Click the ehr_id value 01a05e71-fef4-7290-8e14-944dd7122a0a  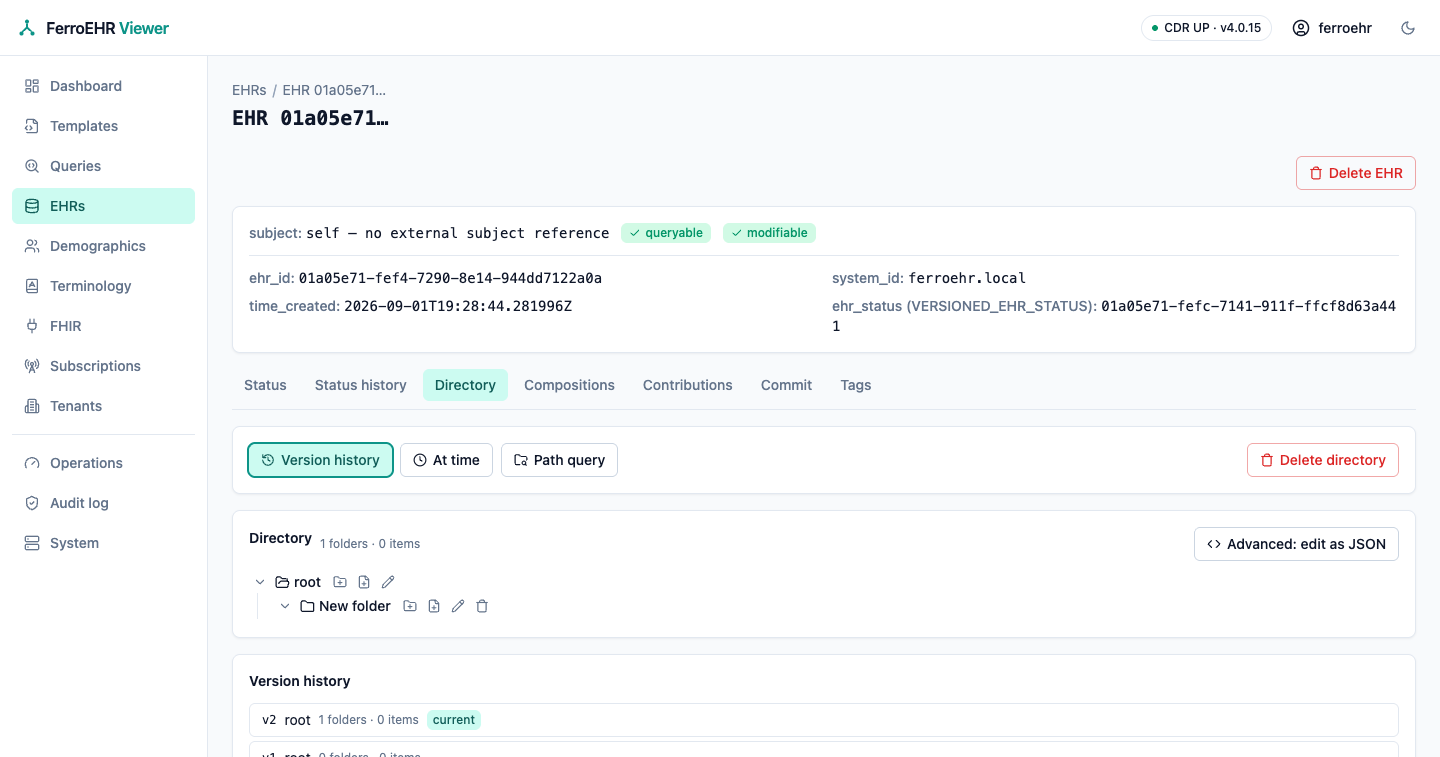coord(450,278)
